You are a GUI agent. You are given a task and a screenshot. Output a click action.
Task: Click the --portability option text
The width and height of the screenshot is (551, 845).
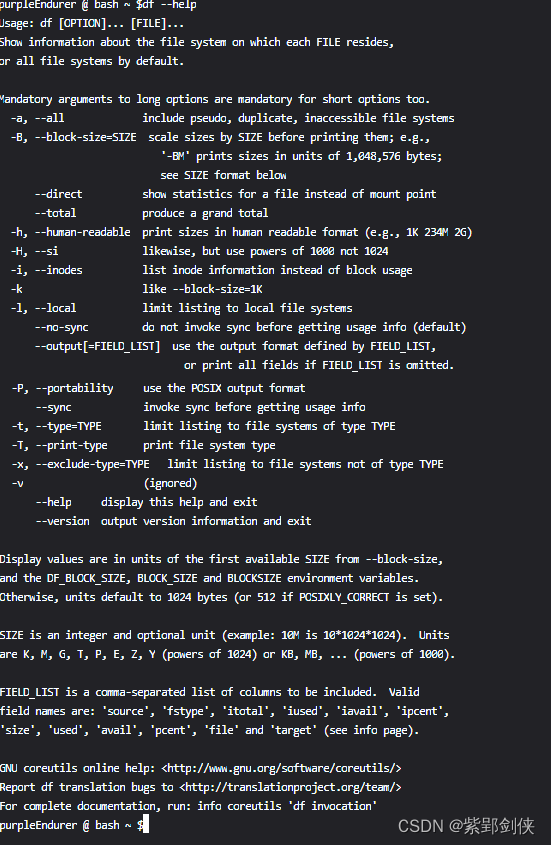pos(74,388)
